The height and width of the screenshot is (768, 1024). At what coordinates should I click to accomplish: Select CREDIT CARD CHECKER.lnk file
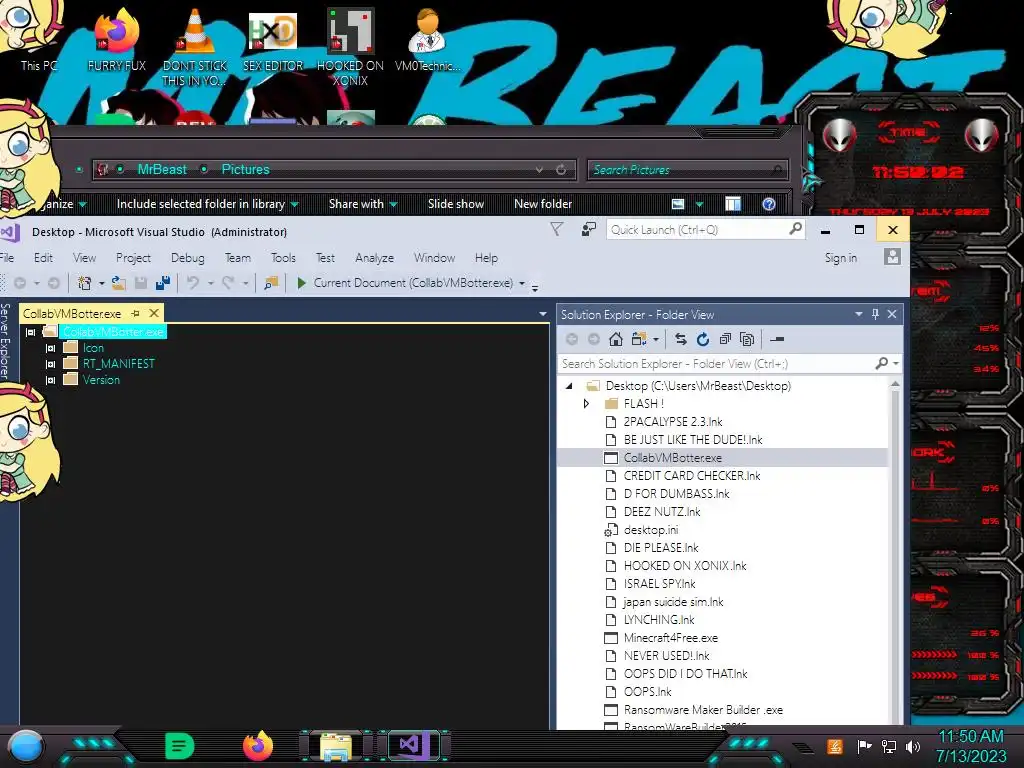click(x=692, y=475)
